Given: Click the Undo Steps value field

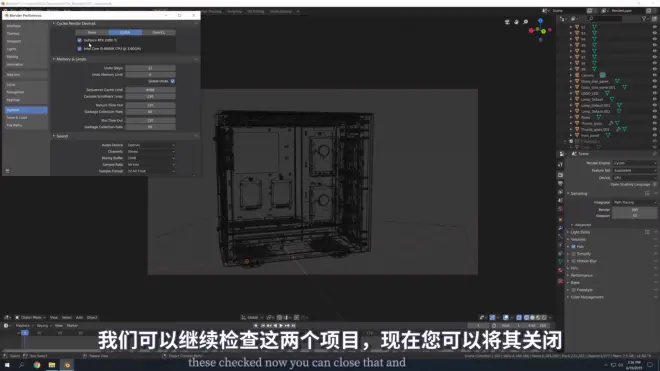Looking at the screenshot, I should click(150, 68).
